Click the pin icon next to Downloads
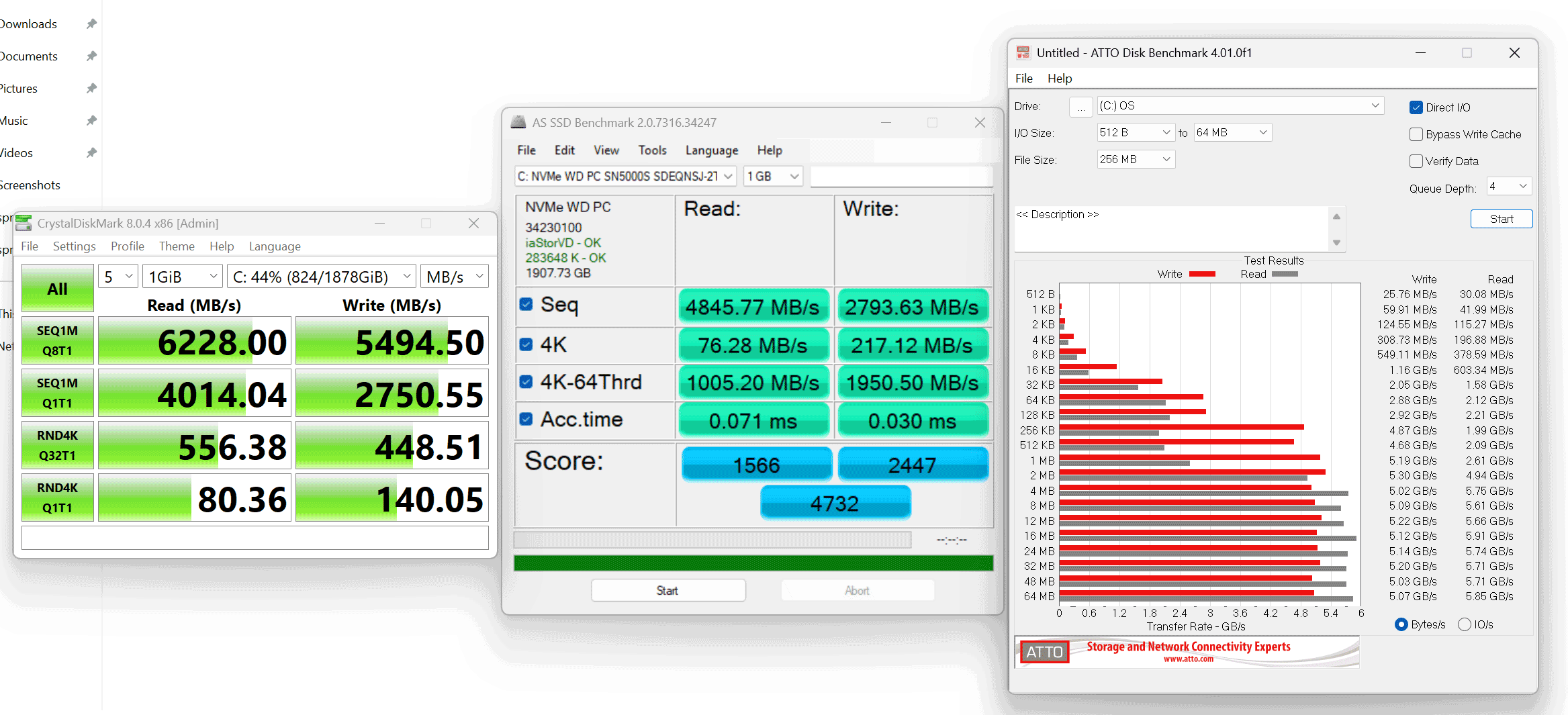 pyautogui.click(x=91, y=23)
